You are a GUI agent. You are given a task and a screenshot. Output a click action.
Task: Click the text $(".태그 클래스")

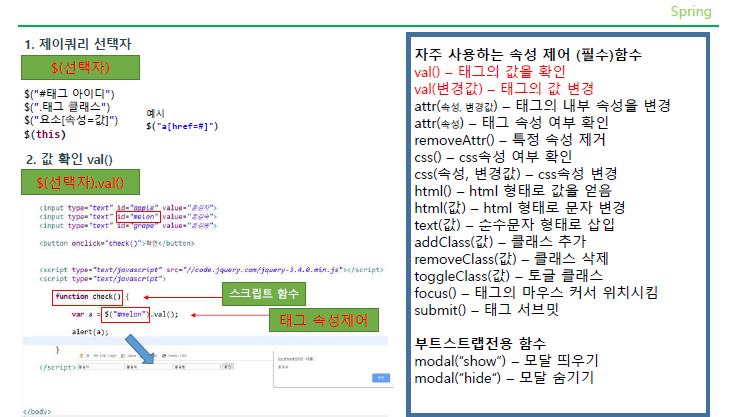(x=67, y=107)
